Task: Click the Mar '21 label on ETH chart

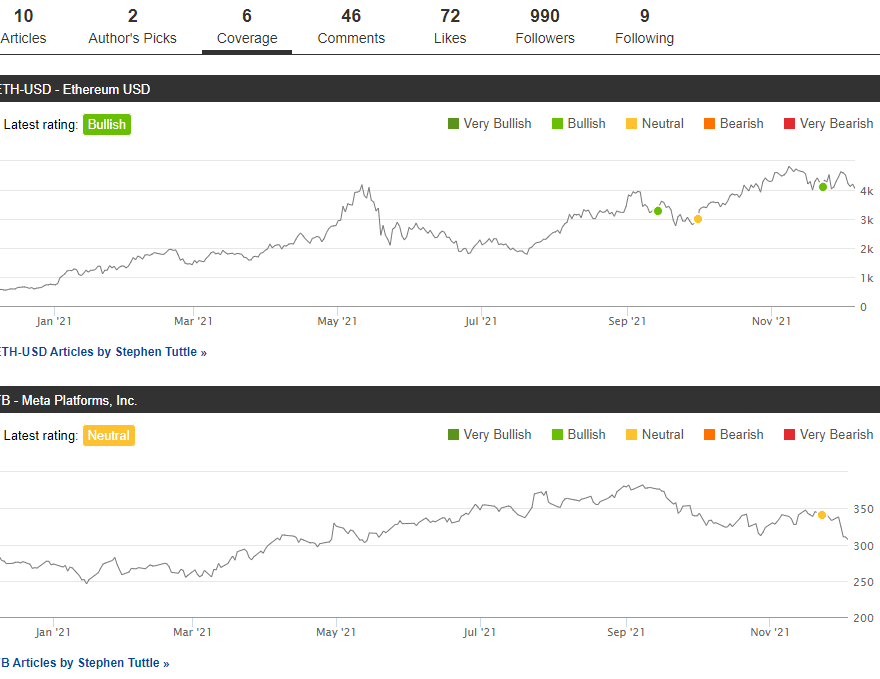Action: pos(193,321)
